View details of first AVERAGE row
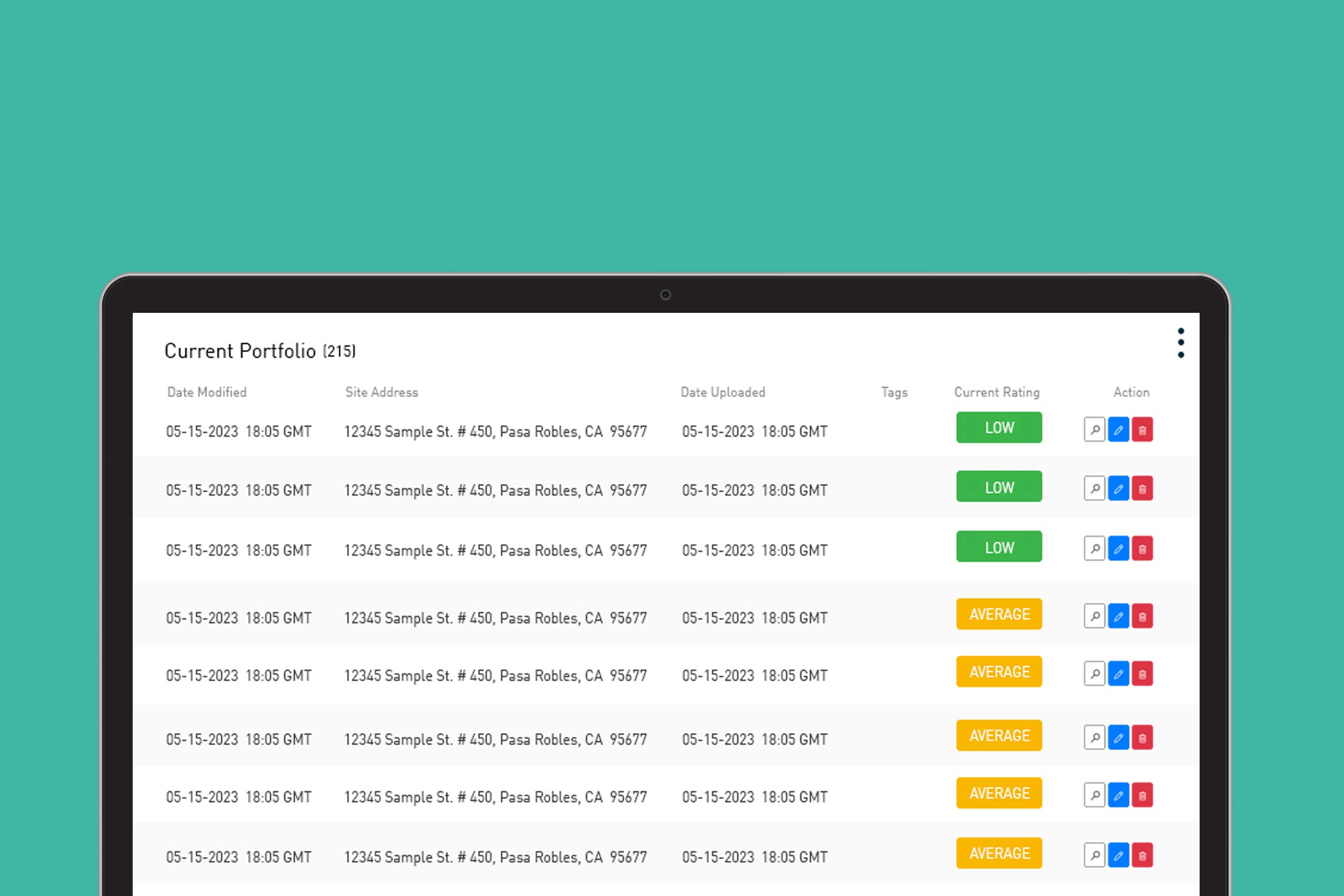Viewport: 1344px width, 896px height. click(1094, 616)
